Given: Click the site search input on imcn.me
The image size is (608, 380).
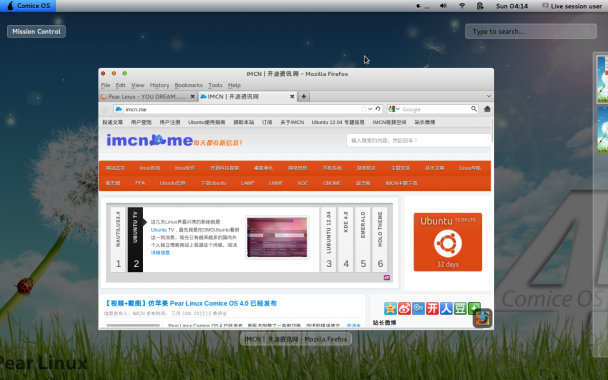Looking at the screenshot, I should [x=419, y=140].
